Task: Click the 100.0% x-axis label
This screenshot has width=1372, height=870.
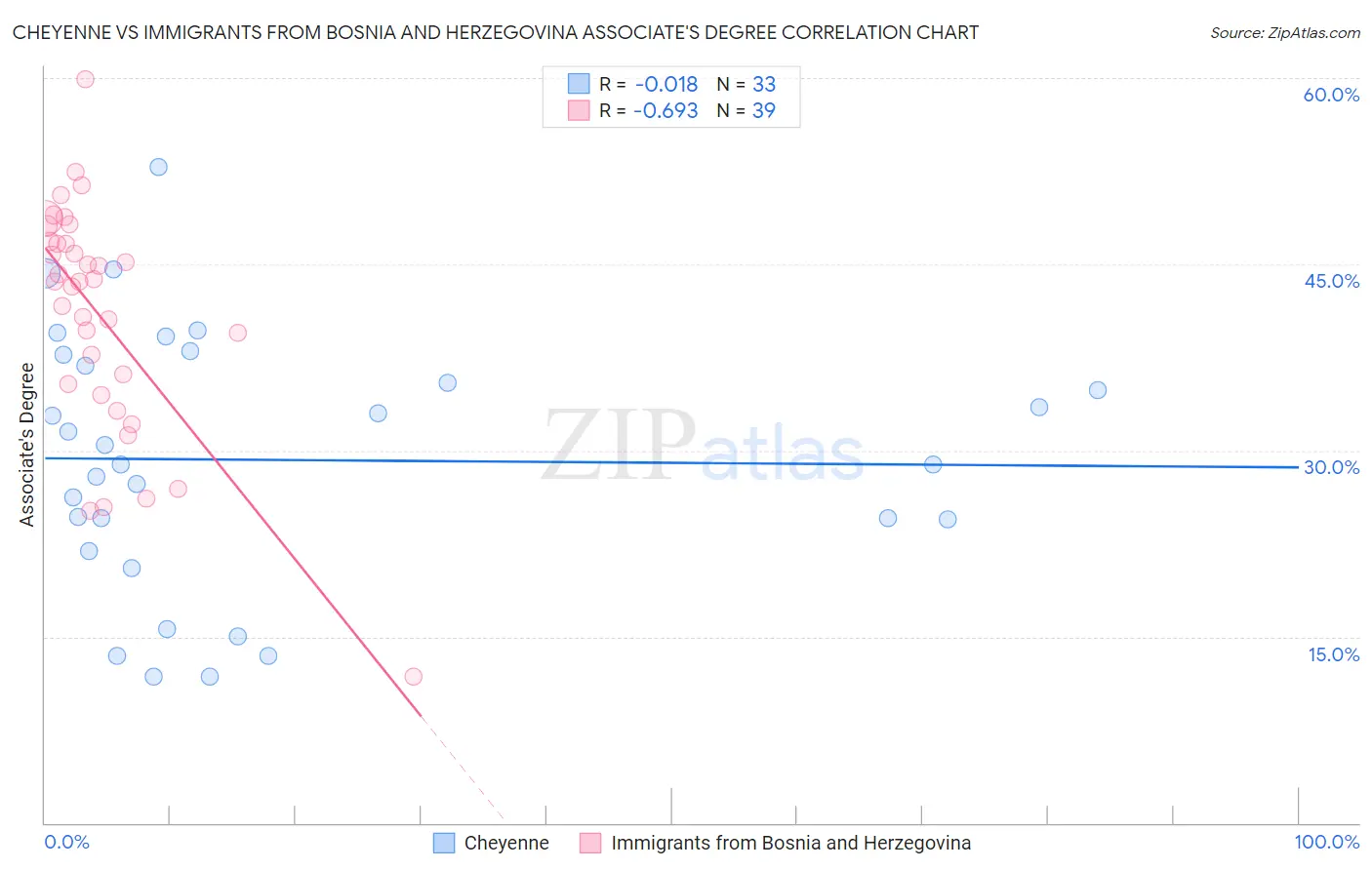Action: pyautogui.click(x=1326, y=842)
